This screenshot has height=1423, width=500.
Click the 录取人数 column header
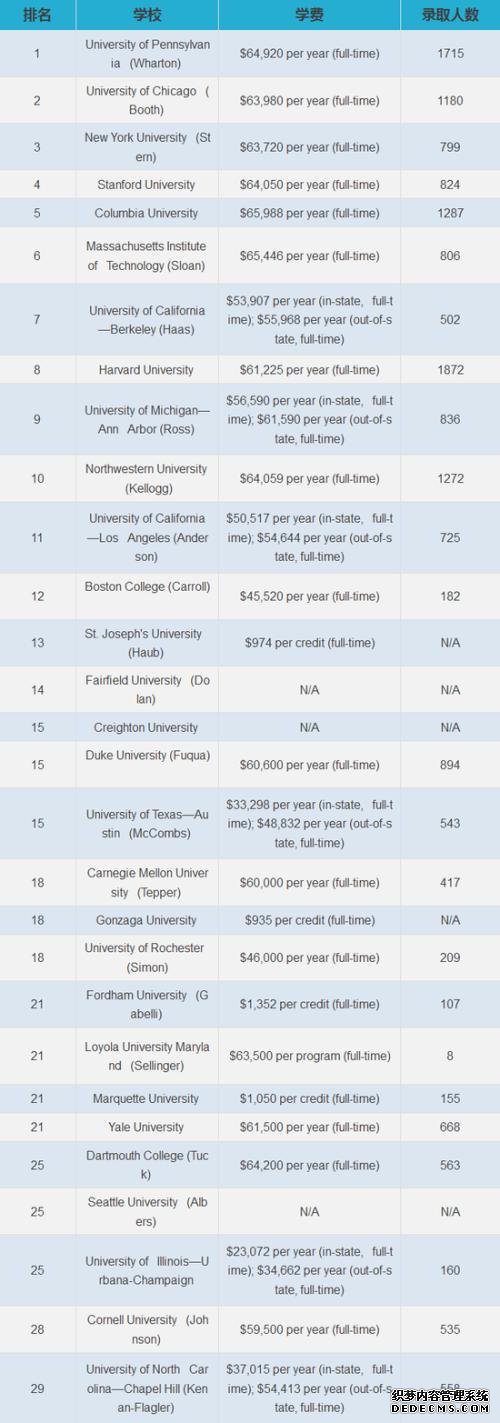tap(450, 15)
